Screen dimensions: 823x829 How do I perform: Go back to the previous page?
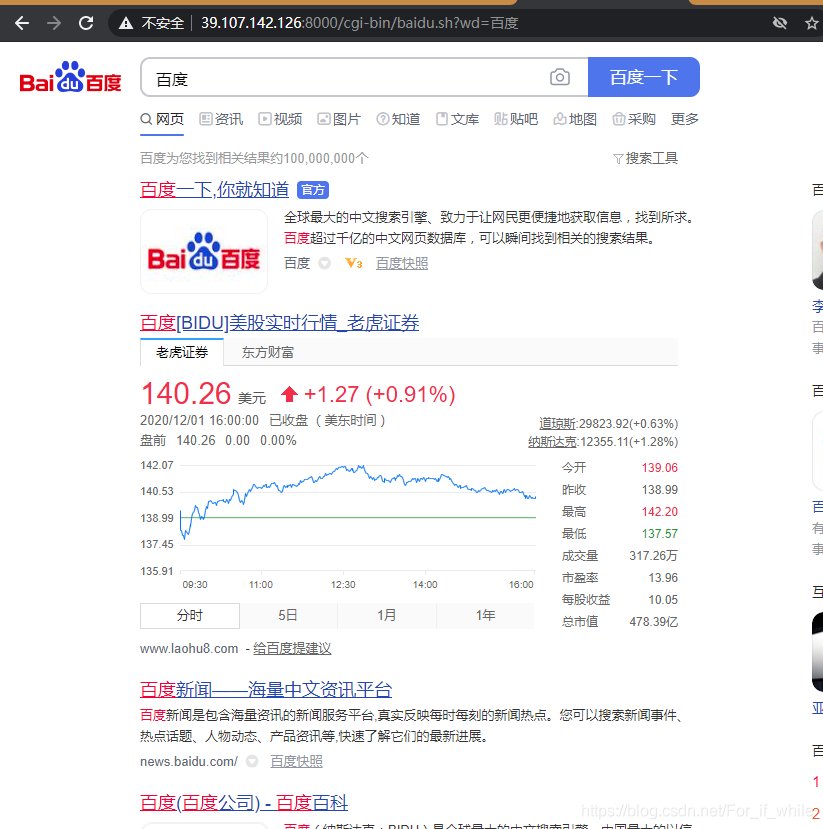pyautogui.click(x=22, y=23)
